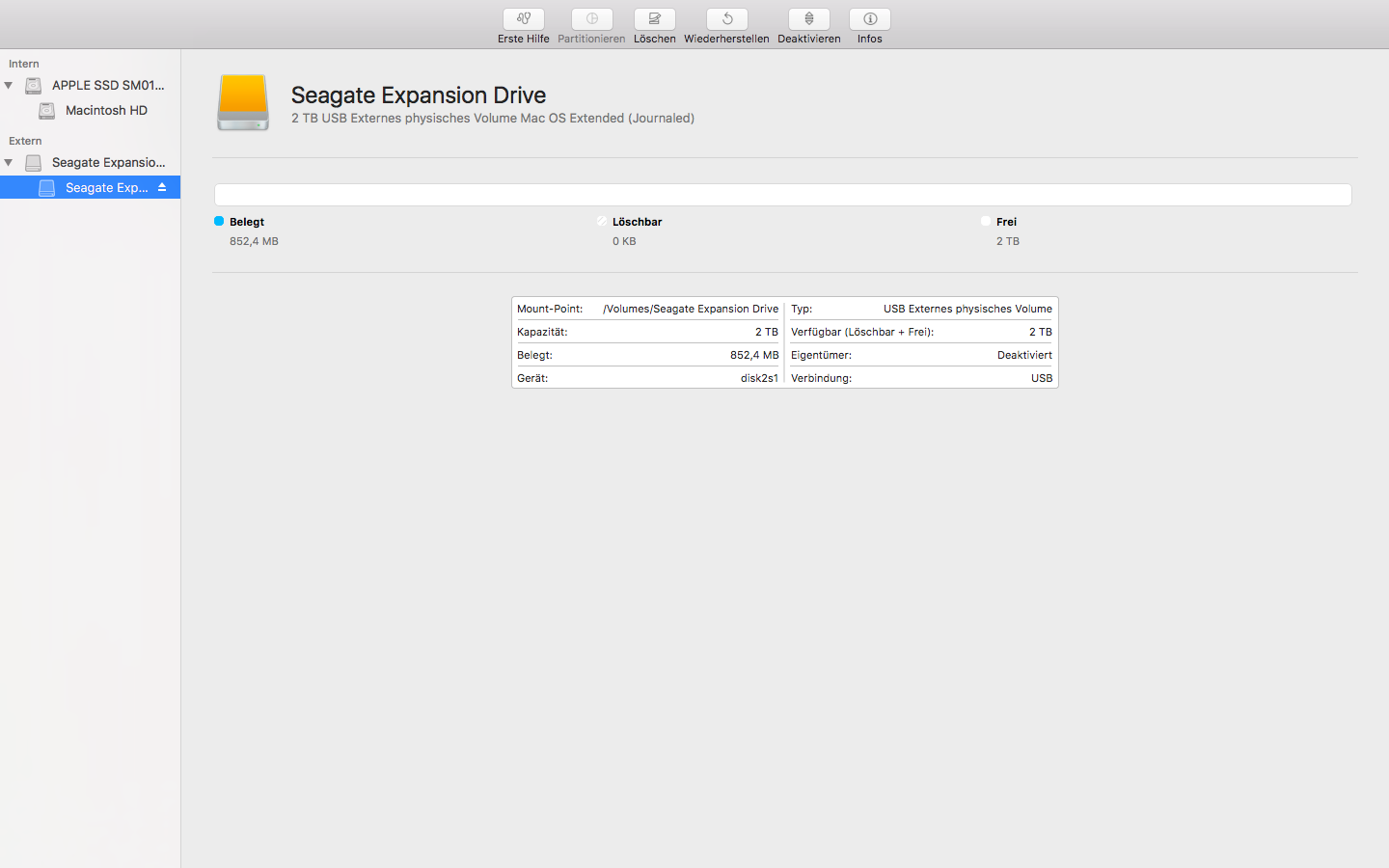Click the Macintosh HD volume icon
The image size is (1389, 868).
[x=47, y=111]
